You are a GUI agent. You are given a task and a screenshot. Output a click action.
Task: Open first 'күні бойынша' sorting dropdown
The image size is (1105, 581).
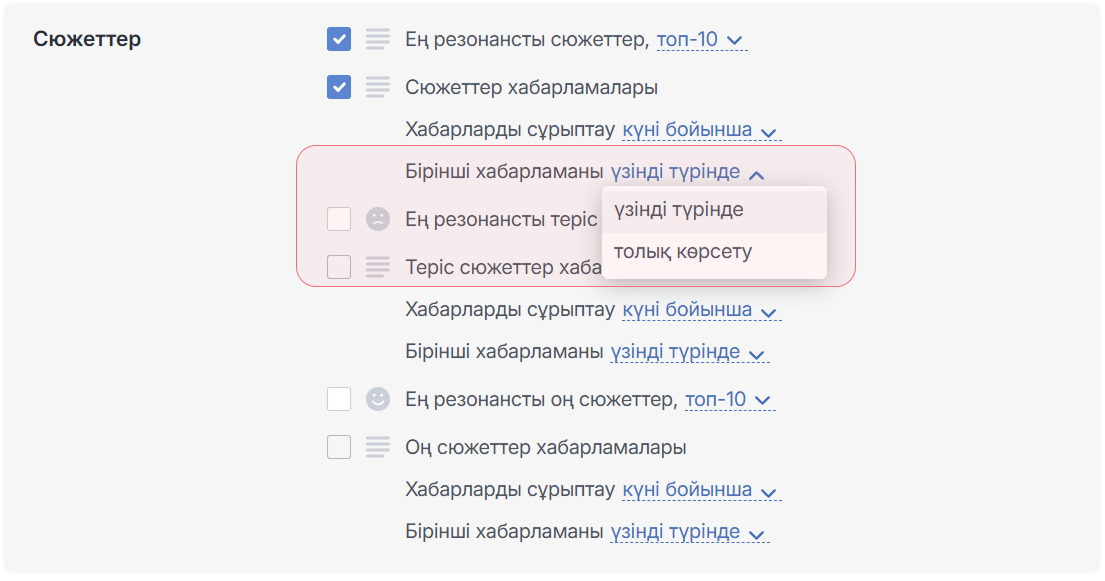click(699, 131)
